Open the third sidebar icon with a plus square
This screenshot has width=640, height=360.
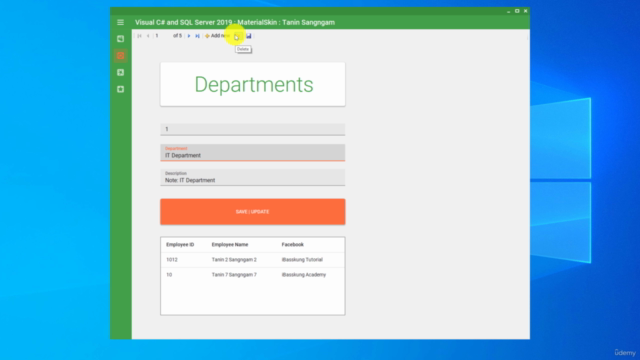[x=120, y=73]
